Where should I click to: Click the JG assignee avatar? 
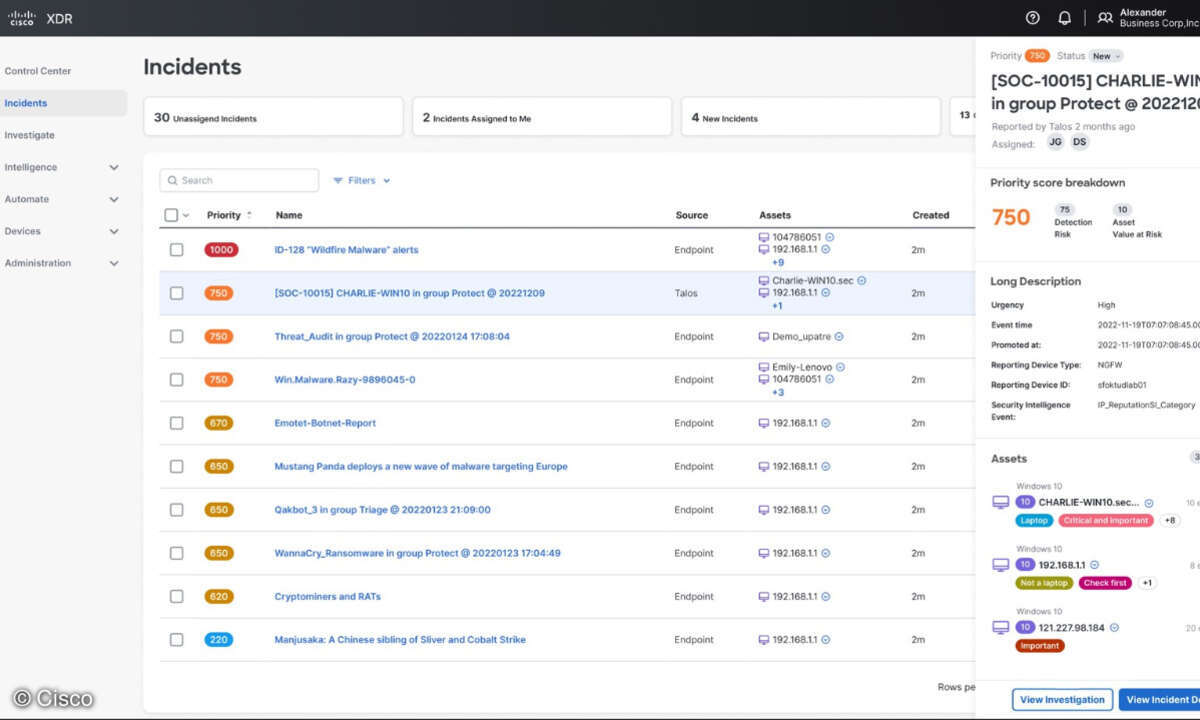[1056, 142]
